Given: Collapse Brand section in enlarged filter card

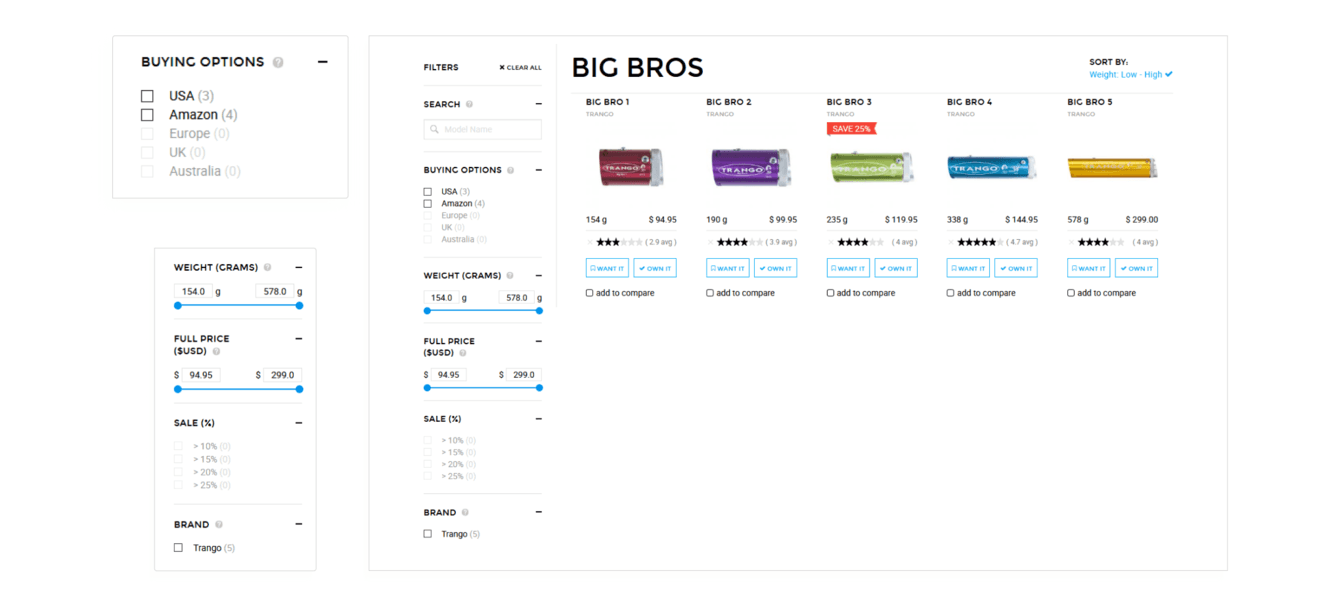Looking at the screenshot, I should 299,525.
